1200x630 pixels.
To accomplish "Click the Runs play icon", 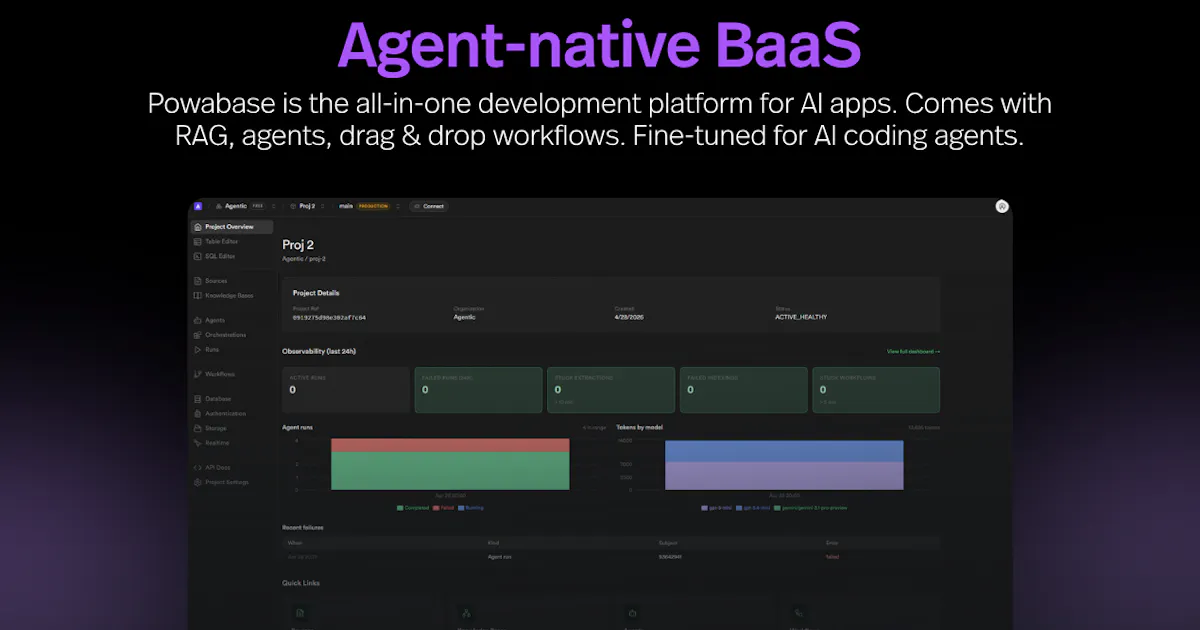I will 197,349.
